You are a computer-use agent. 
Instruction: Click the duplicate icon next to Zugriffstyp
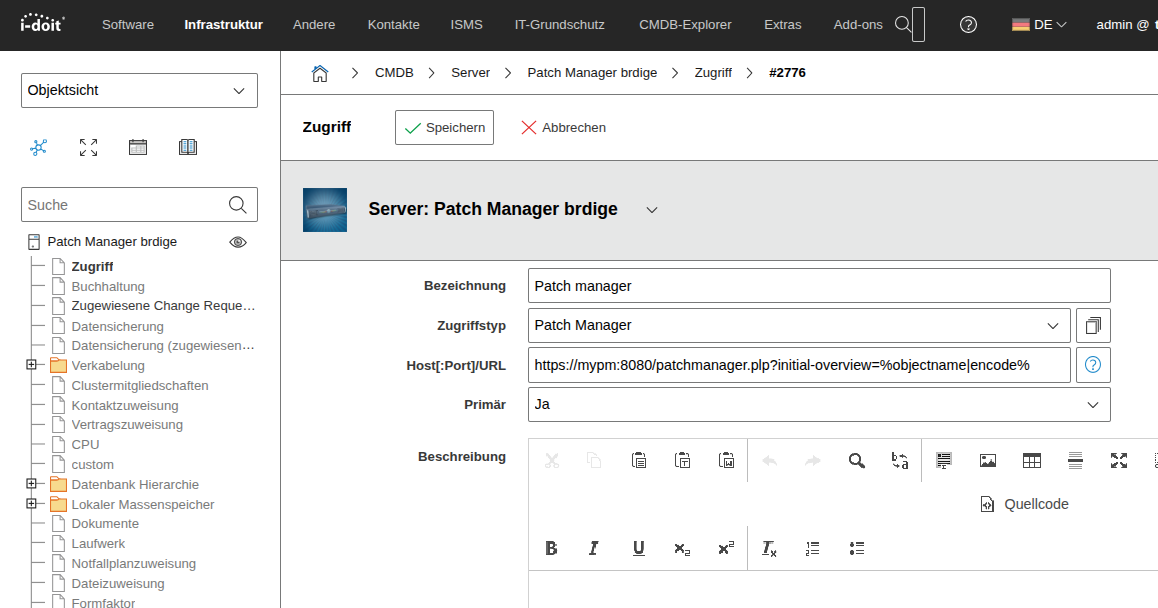(1092, 325)
